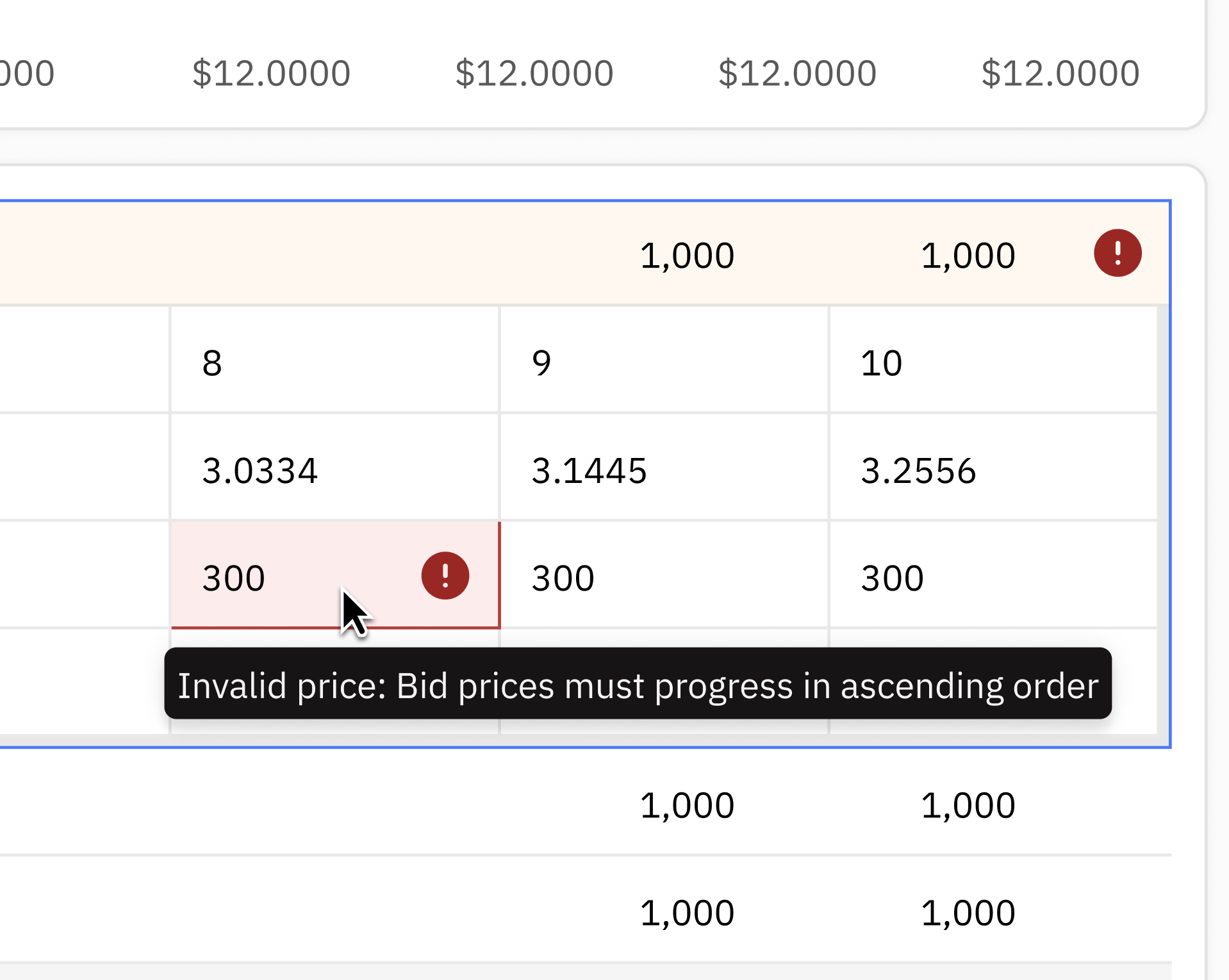Click the error icon in the highlighted row

click(x=1117, y=253)
